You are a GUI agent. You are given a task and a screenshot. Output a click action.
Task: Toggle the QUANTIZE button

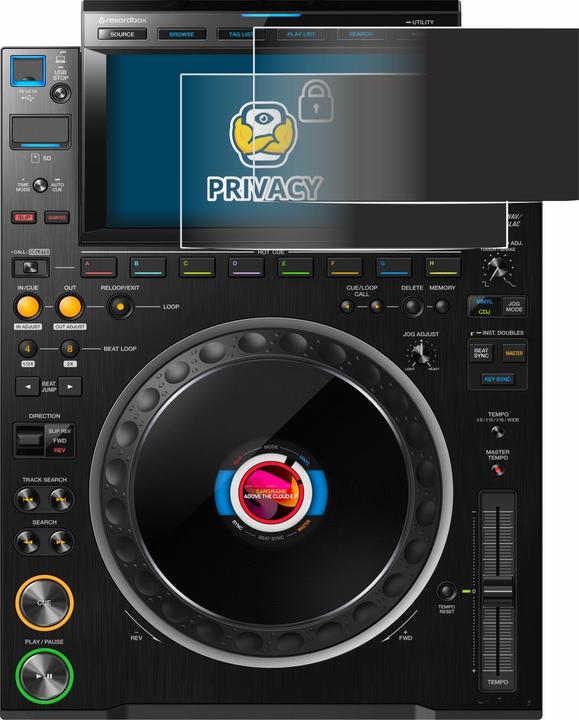(x=57, y=217)
